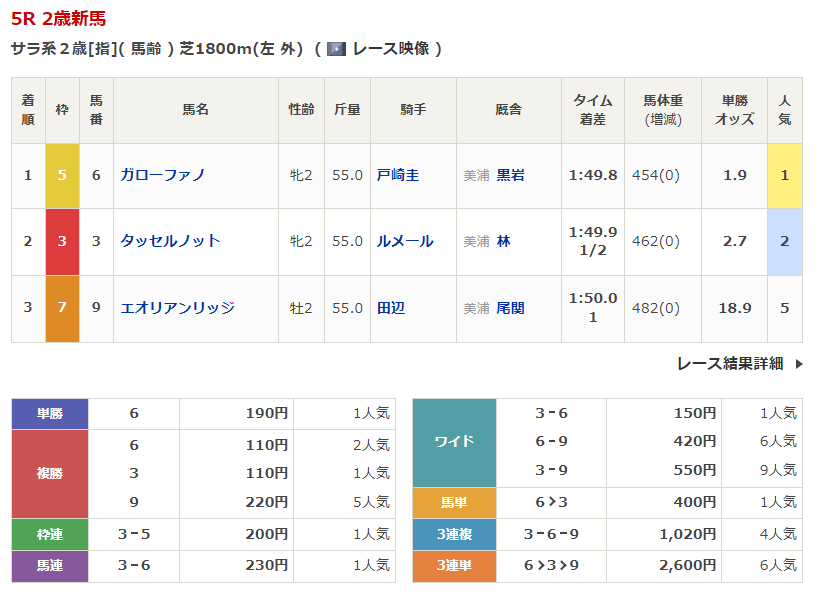Click the yellow frame number 5 cell
Viewport: 819px width, 592px height.
pos(62,175)
